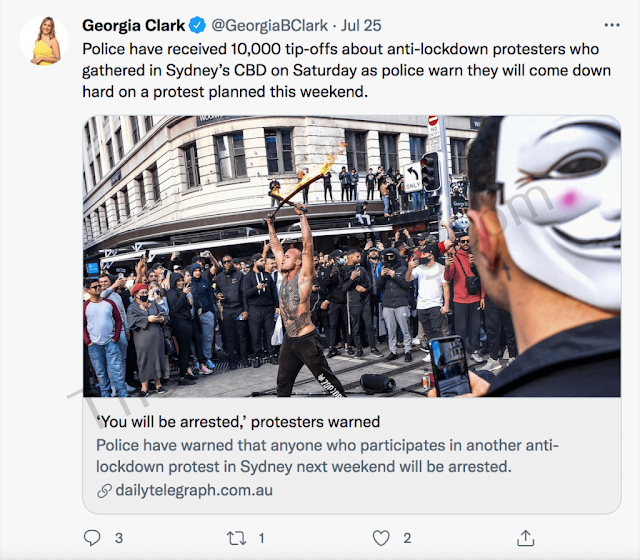
Task: Click the retweet count of 1
Action: 261,538
